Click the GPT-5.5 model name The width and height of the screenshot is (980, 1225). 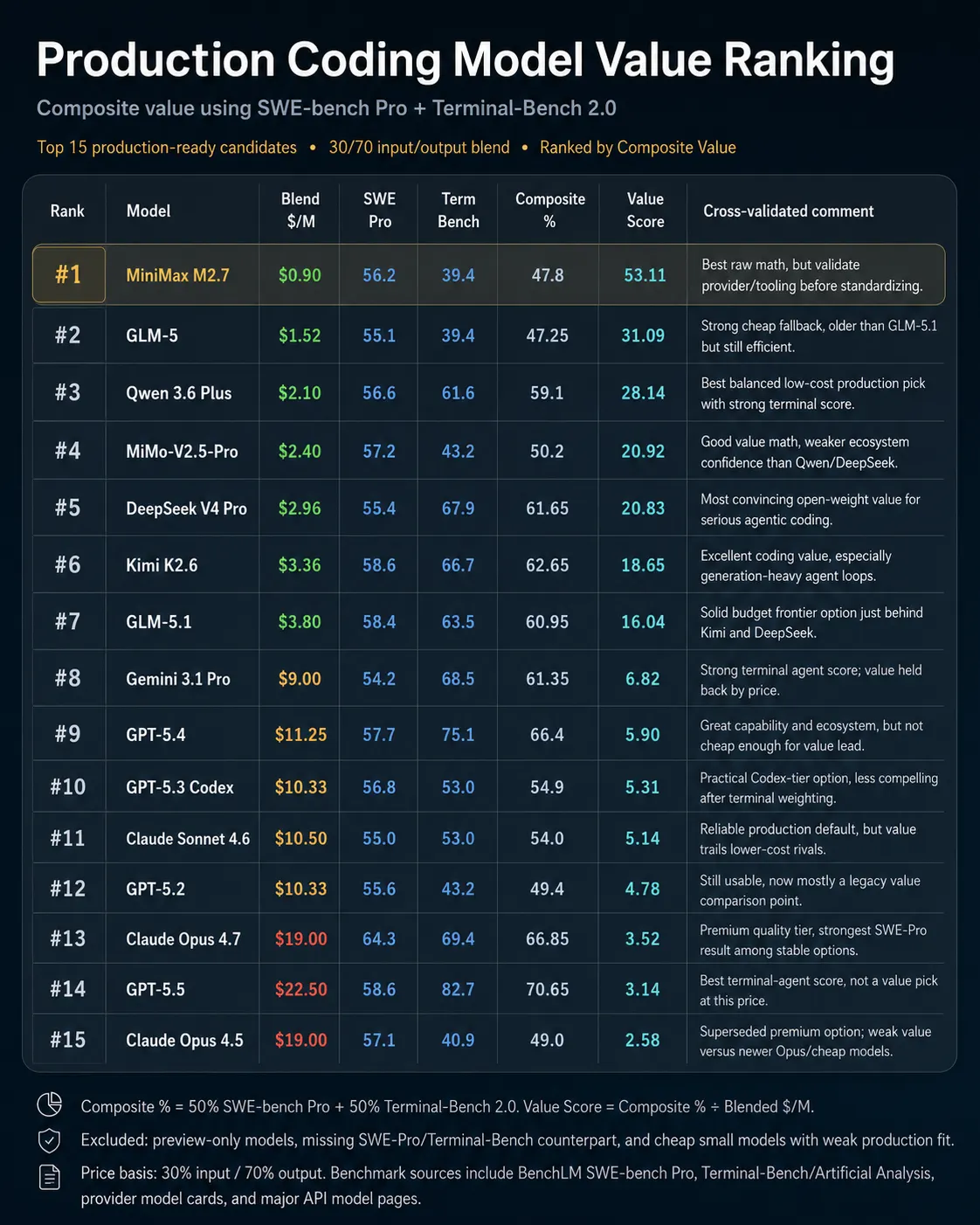tap(155, 990)
